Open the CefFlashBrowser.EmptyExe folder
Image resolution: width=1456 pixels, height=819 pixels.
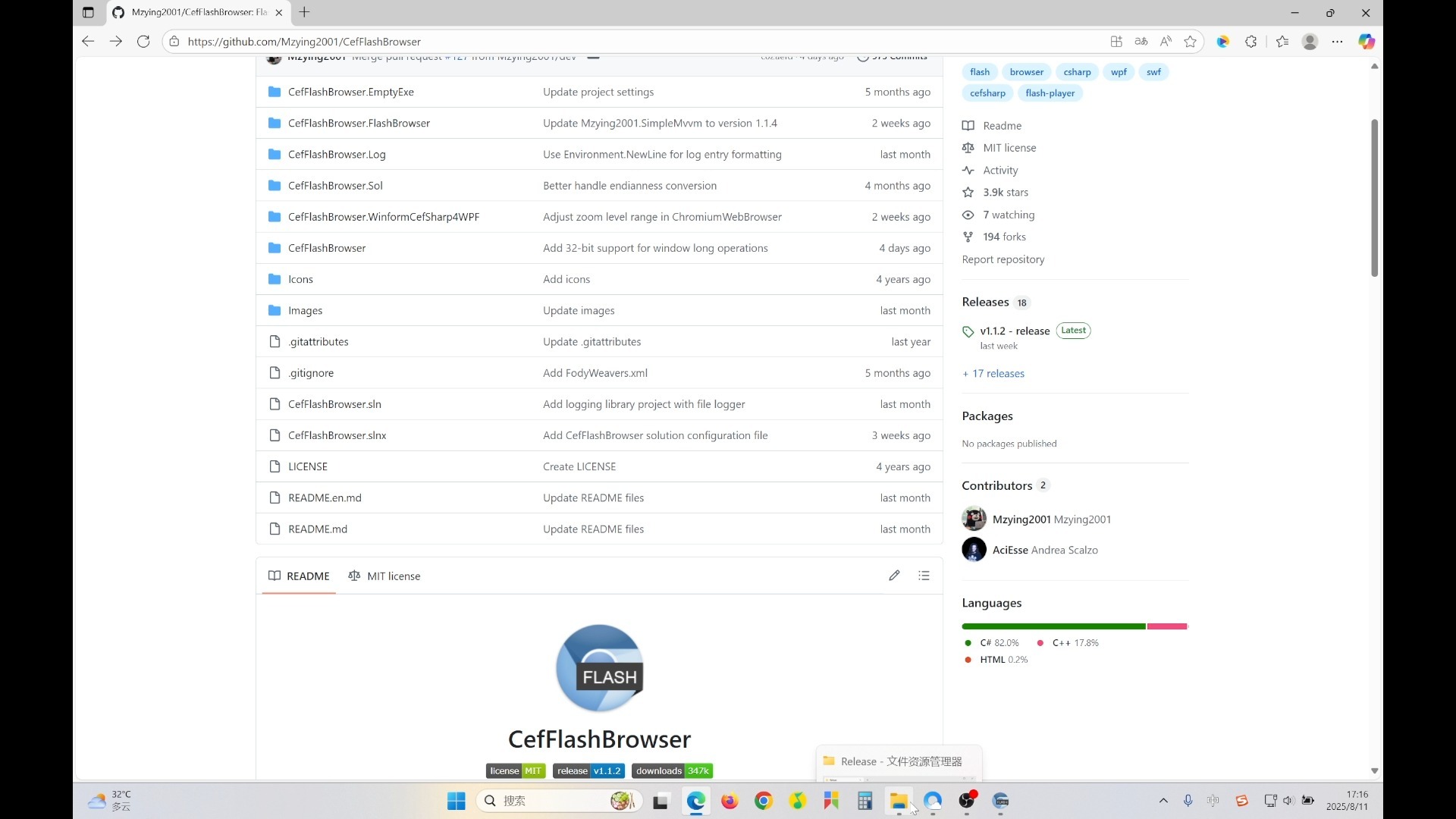[351, 92]
